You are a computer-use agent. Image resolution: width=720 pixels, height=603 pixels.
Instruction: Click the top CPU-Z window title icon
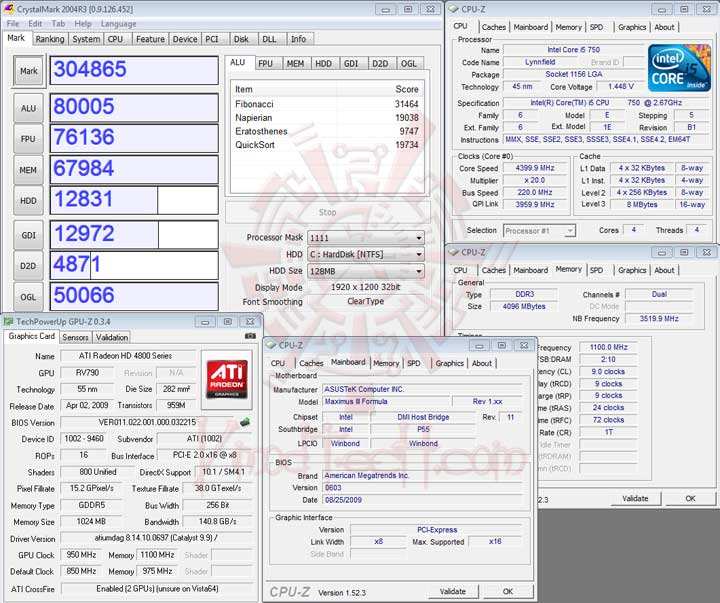[x=454, y=9]
